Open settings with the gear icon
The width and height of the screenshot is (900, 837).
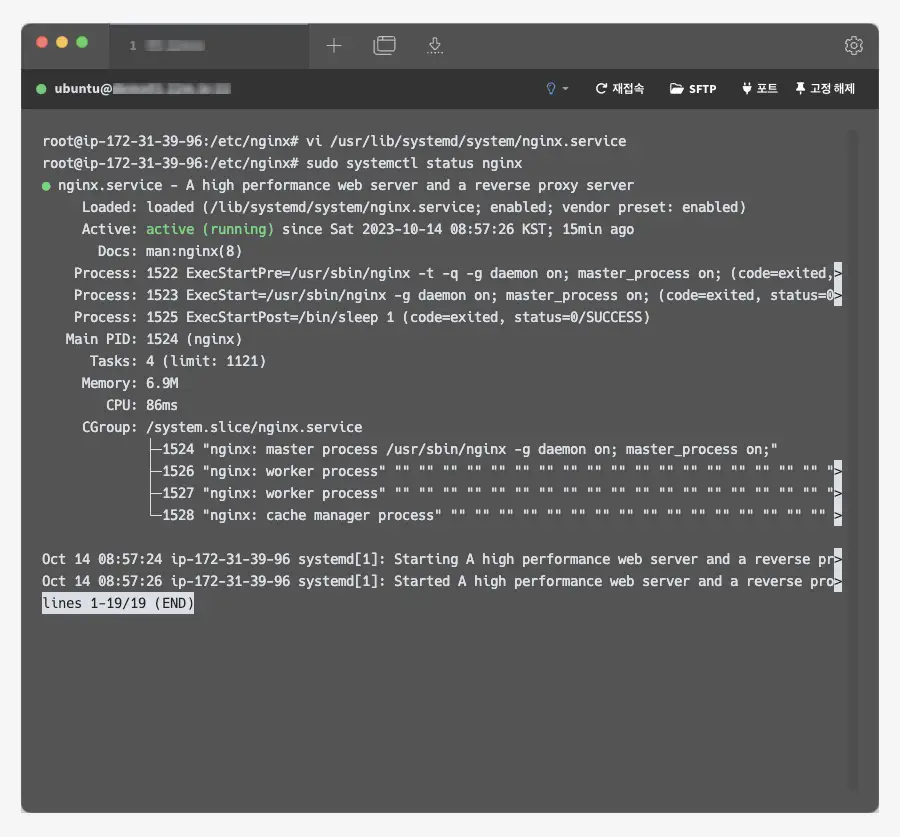[x=853, y=45]
